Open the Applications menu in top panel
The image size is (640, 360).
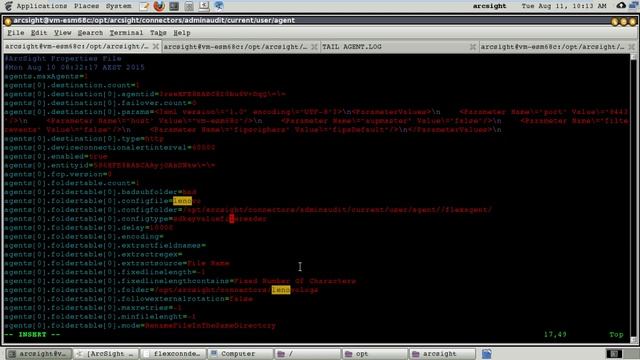tap(42, 6)
